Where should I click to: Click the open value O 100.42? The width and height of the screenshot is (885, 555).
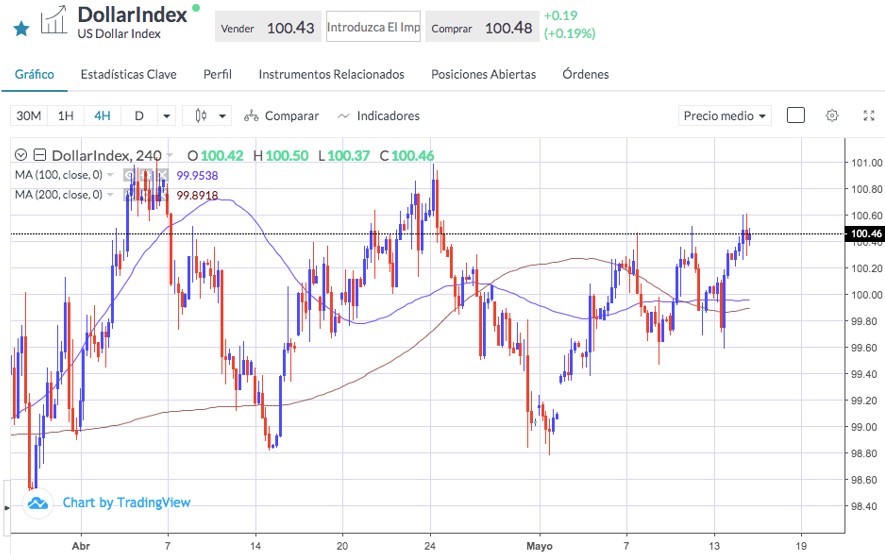coord(216,155)
